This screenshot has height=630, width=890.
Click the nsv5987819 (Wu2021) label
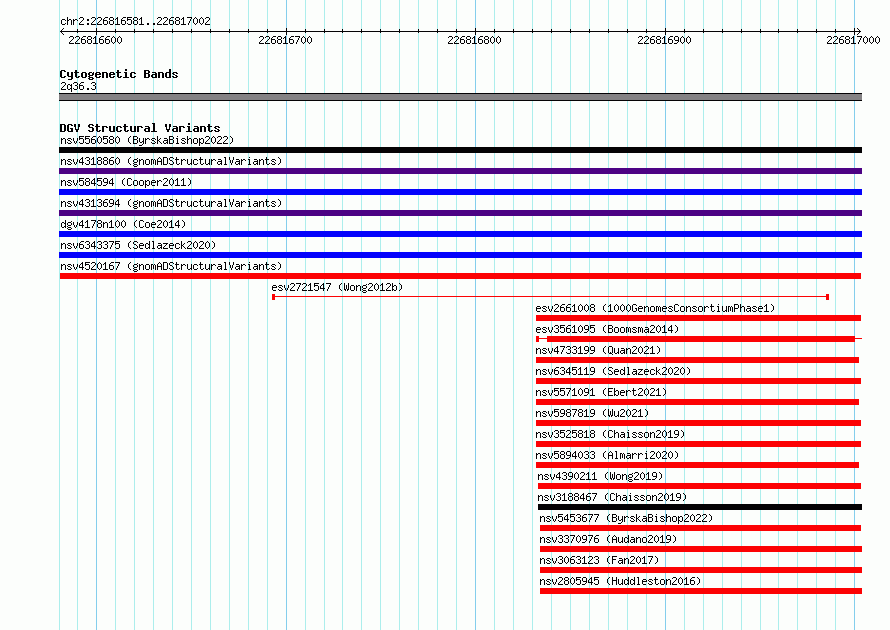tap(592, 413)
